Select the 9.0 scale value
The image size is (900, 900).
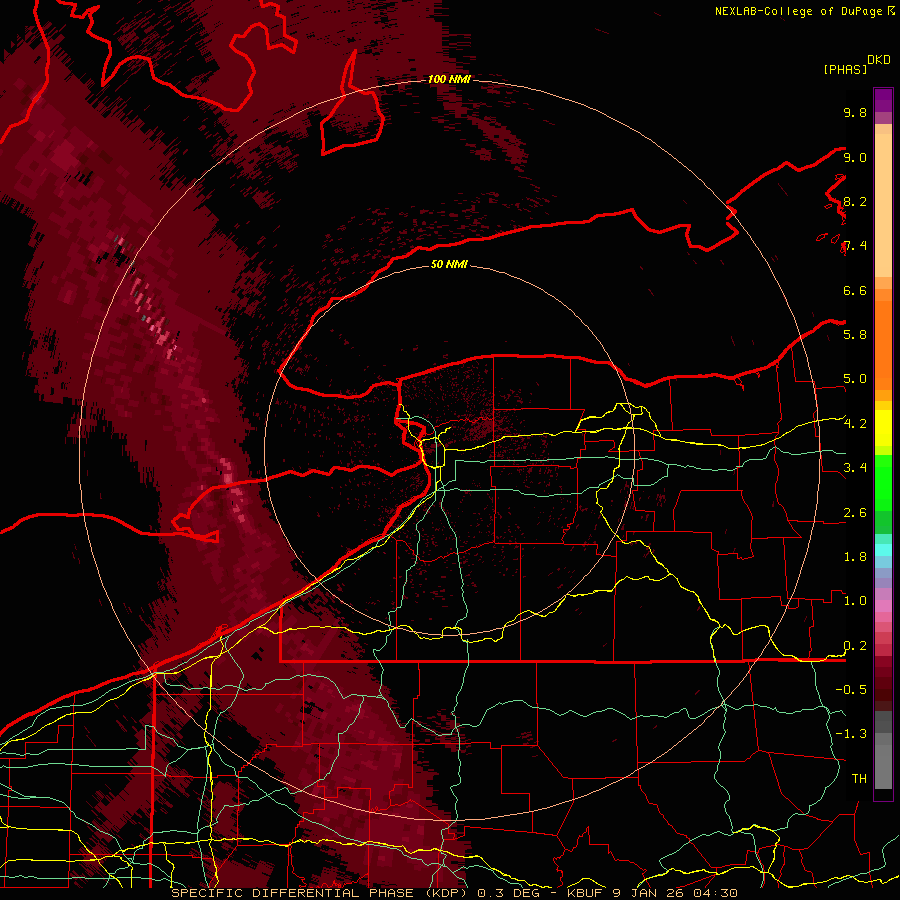855,157
